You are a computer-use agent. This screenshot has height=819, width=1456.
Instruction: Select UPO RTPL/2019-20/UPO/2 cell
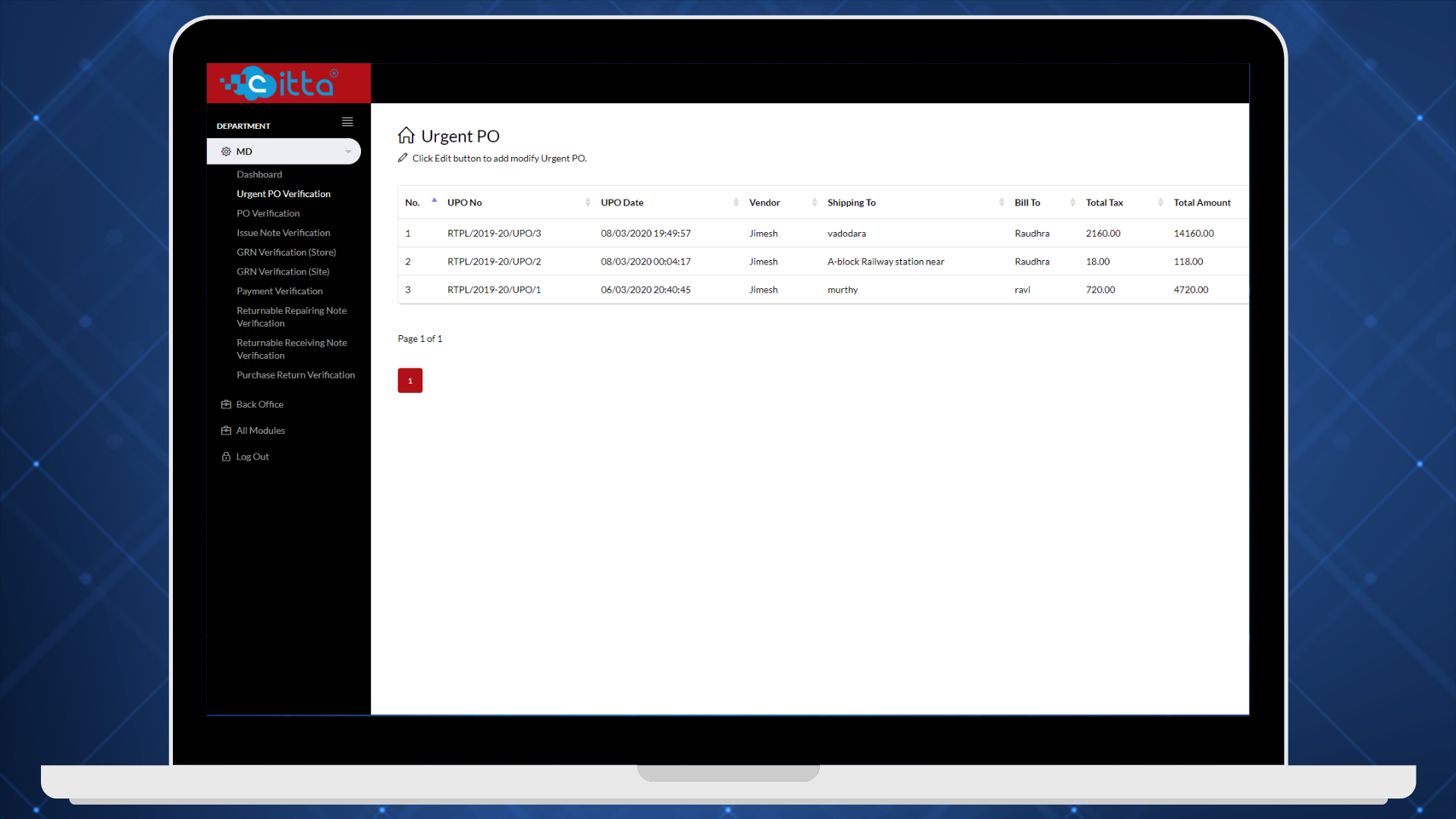494,262
